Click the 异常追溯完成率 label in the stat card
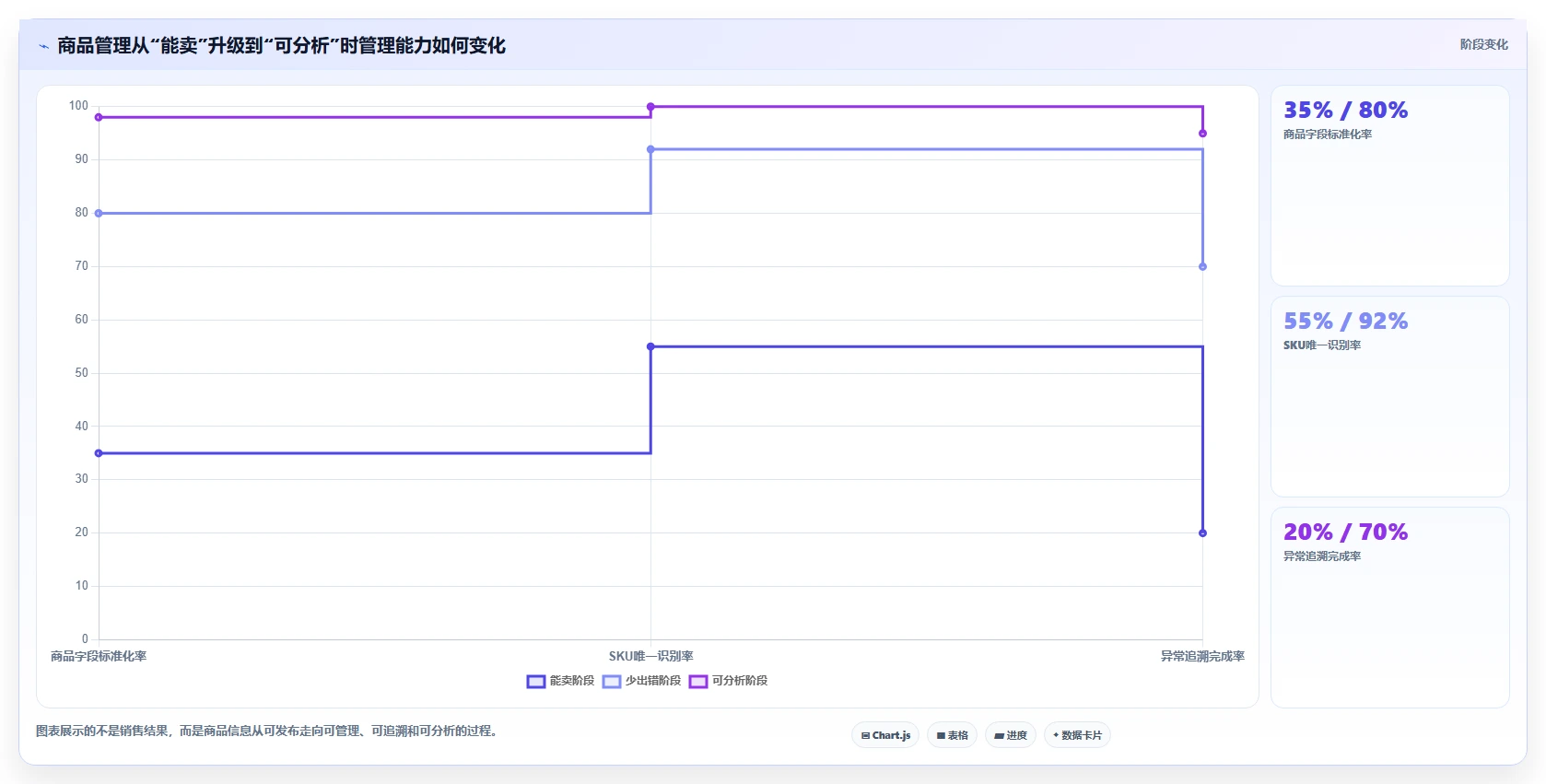Image resolution: width=1546 pixels, height=784 pixels. pyautogui.click(x=1322, y=556)
